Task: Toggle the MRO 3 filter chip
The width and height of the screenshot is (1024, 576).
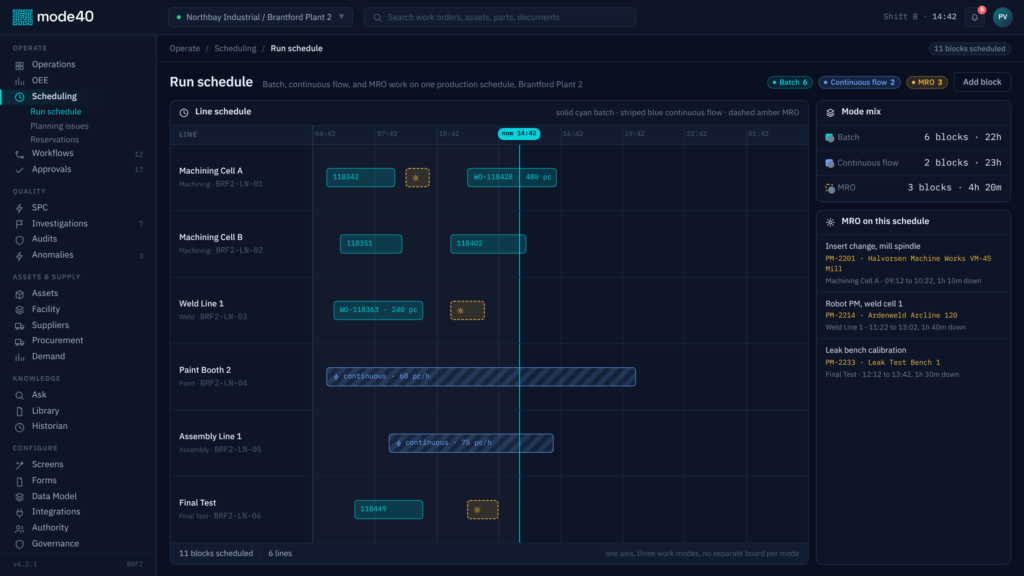Action: click(x=927, y=82)
